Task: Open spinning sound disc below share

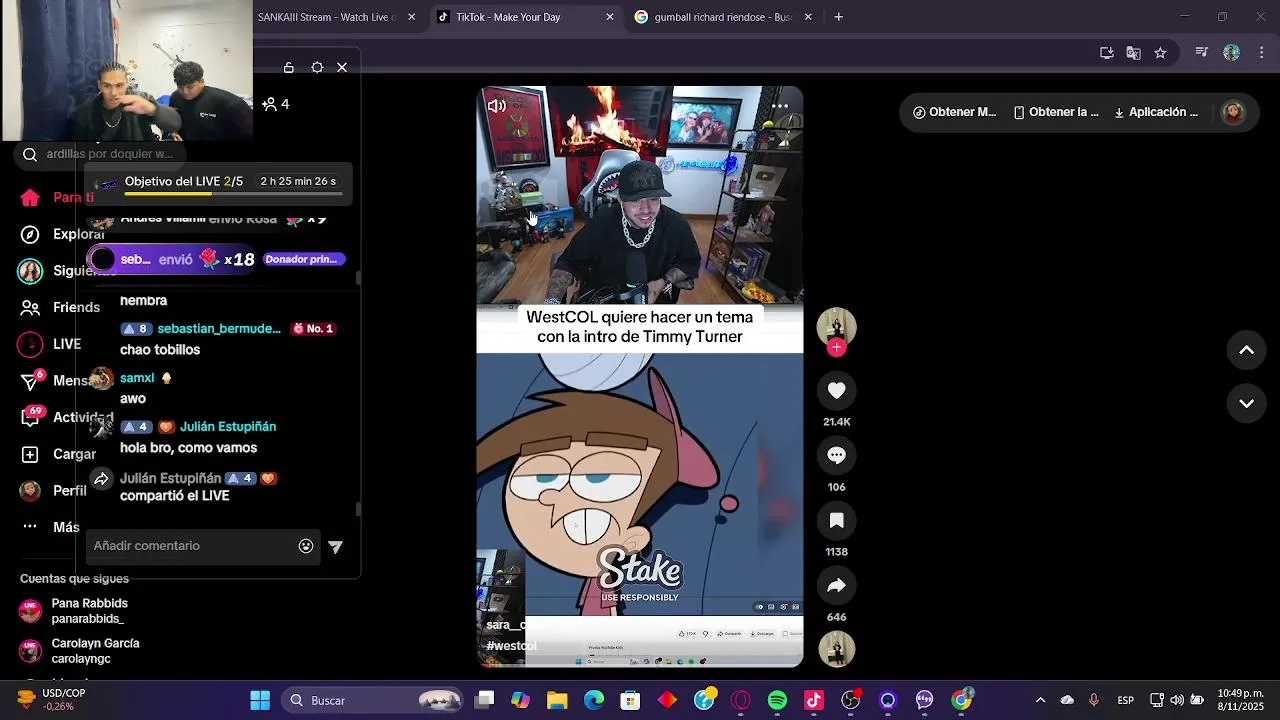Action: [x=837, y=649]
